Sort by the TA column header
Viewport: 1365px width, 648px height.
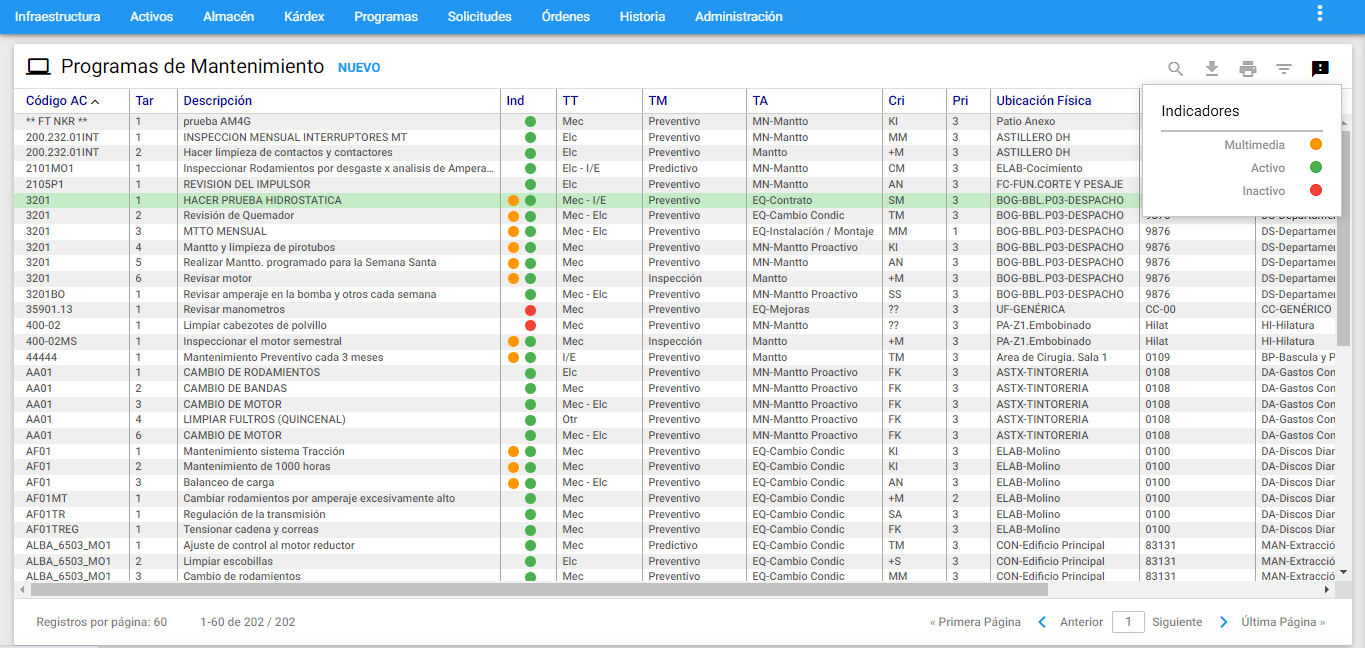coord(760,101)
